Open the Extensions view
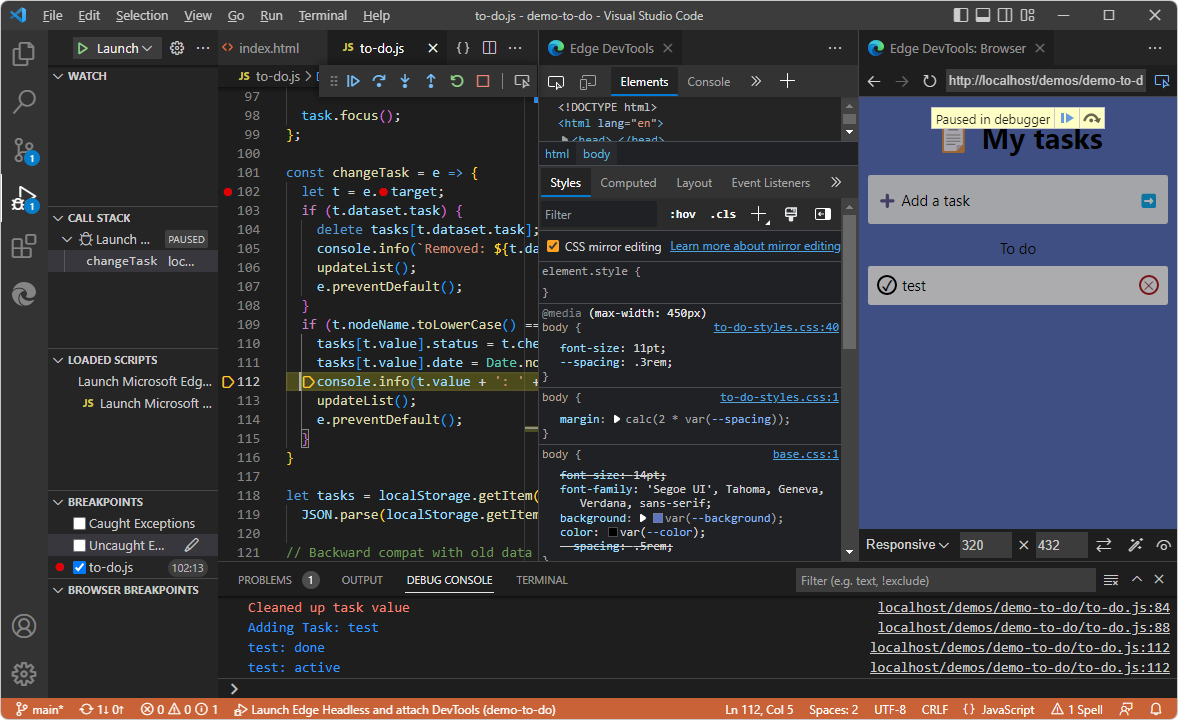Viewport: 1178px width, 720px height. [x=24, y=246]
